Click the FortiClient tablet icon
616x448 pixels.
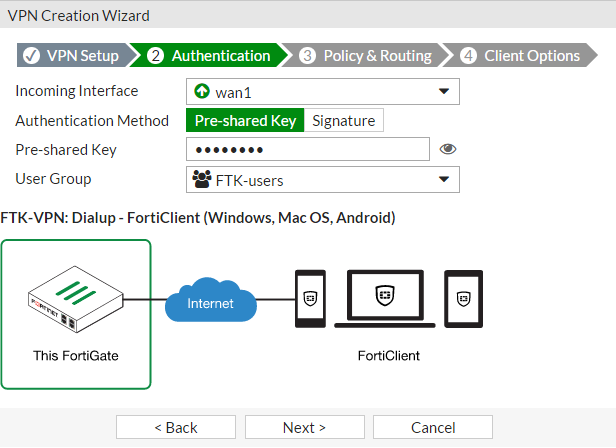pos(464,299)
